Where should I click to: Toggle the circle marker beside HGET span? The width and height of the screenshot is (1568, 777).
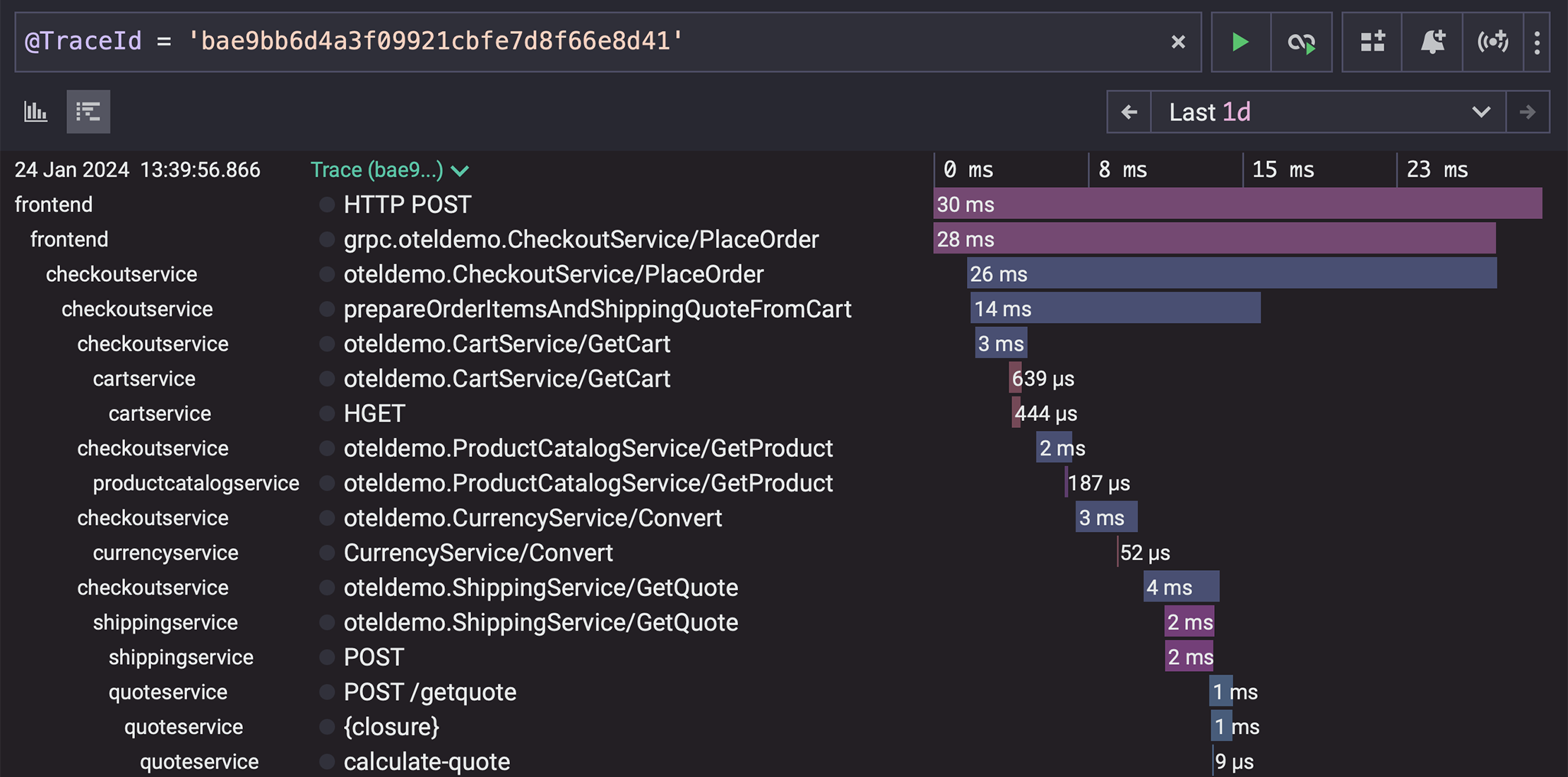(x=326, y=413)
